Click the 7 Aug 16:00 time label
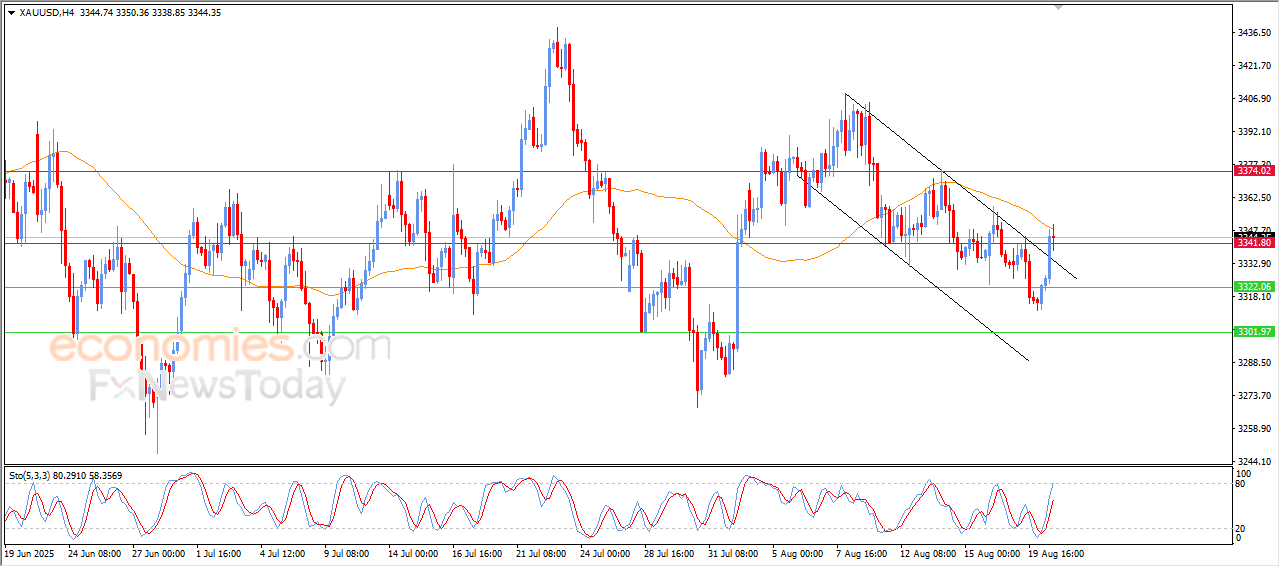Image resolution: width=1280 pixels, height=567 pixels. 862,553
